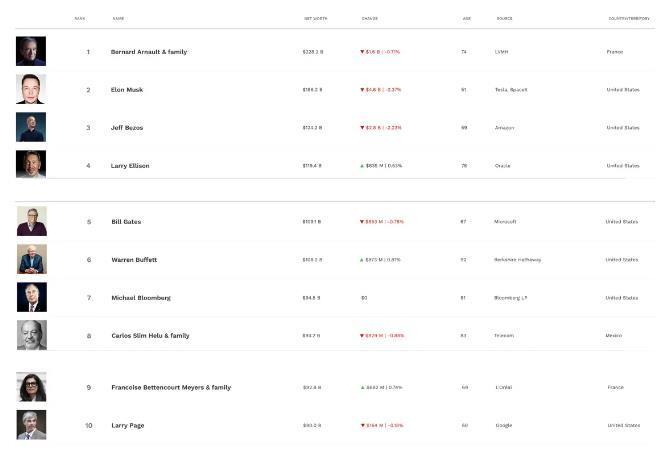
Task: Sort by the Age column header
Action: [467, 18]
